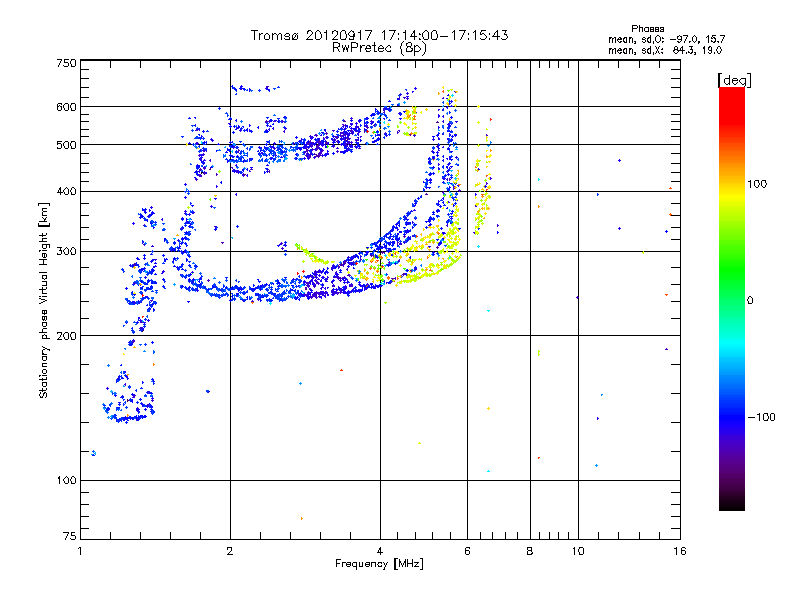The image size is (800, 600).
Task: Click the y-axis tick label "600"
Action: pos(66,107)
